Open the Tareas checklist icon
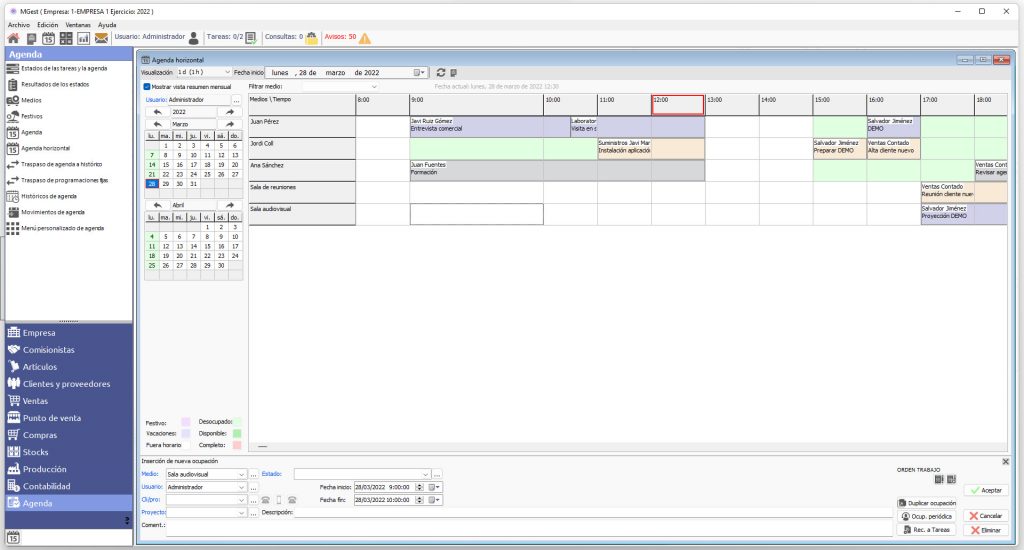Screen dimensions: 1024x550 (251, 38)
